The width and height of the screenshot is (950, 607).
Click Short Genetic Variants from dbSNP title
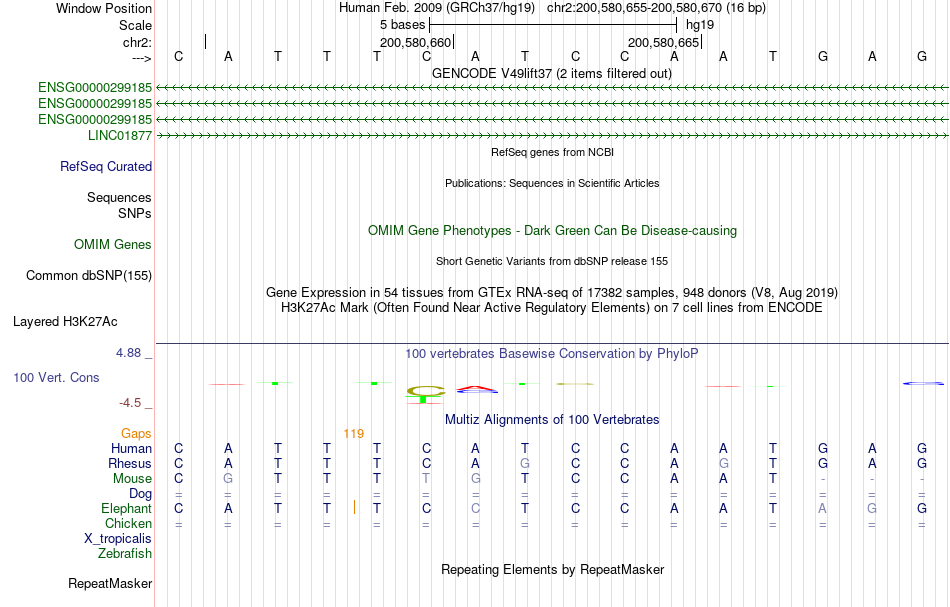click(552, 261)
